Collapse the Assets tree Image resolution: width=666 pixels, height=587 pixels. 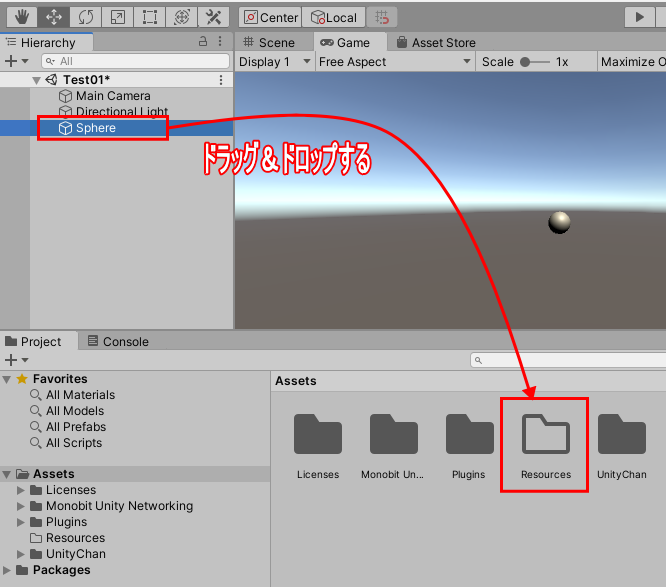coord(6,474)
